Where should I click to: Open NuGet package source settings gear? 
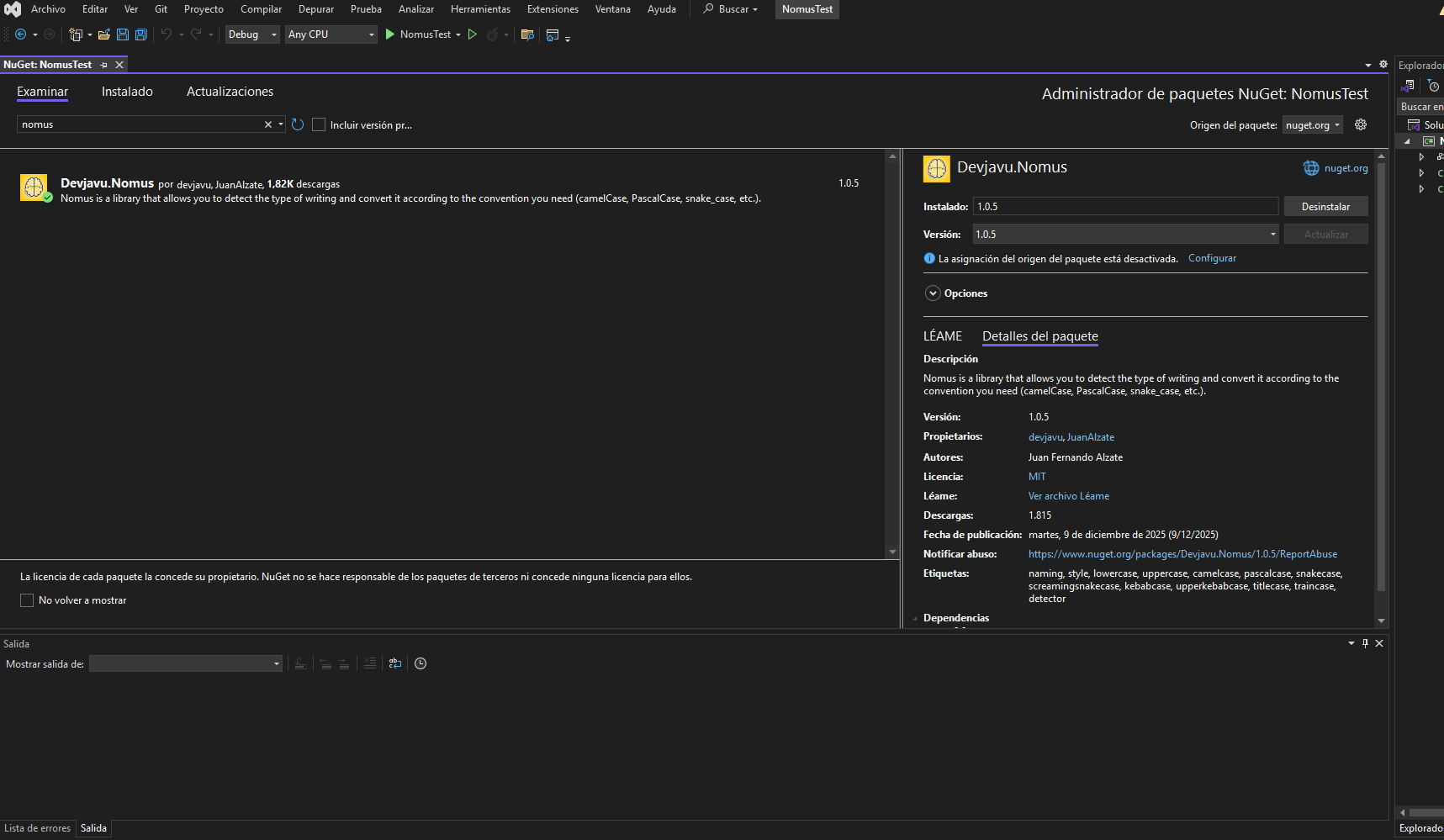click(1361, 124)
